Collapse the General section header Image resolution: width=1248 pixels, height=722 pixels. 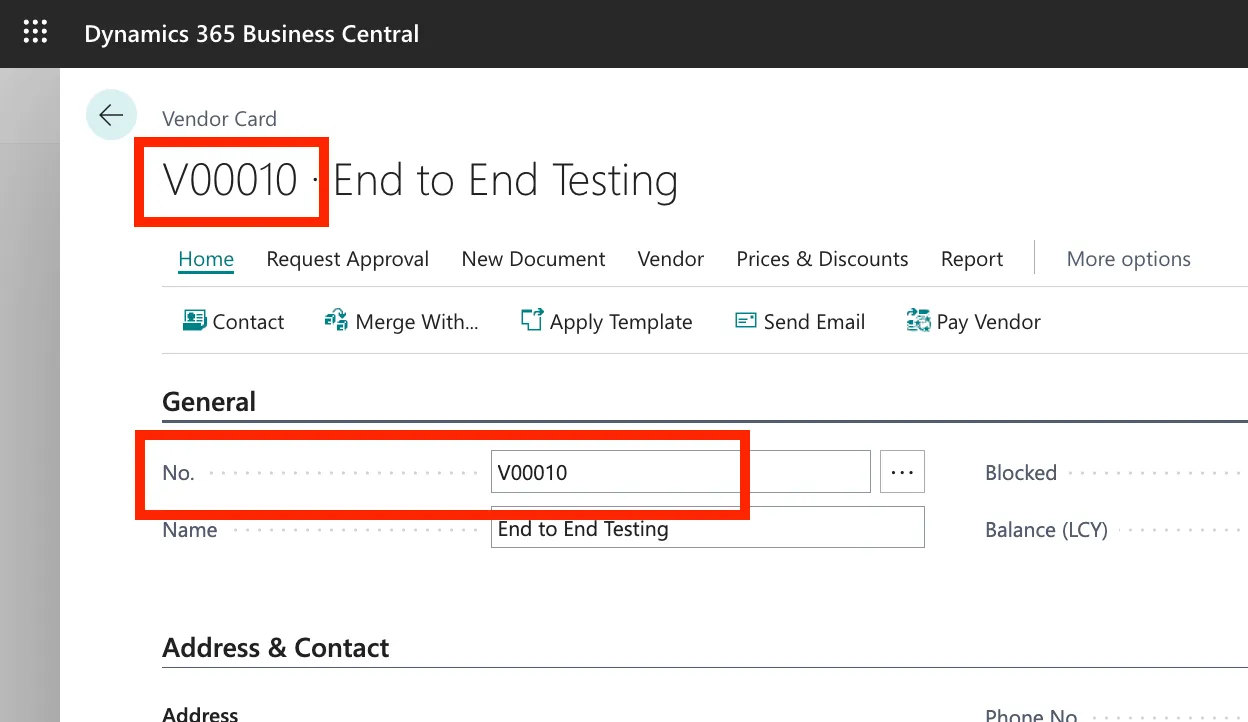point(209,402)
